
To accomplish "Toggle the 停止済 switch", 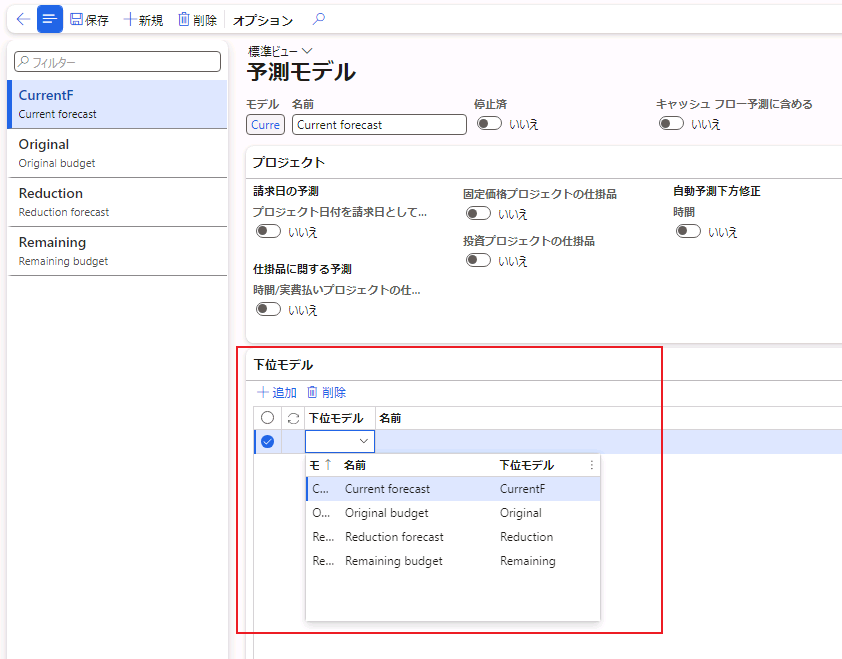I will [489, 124].
